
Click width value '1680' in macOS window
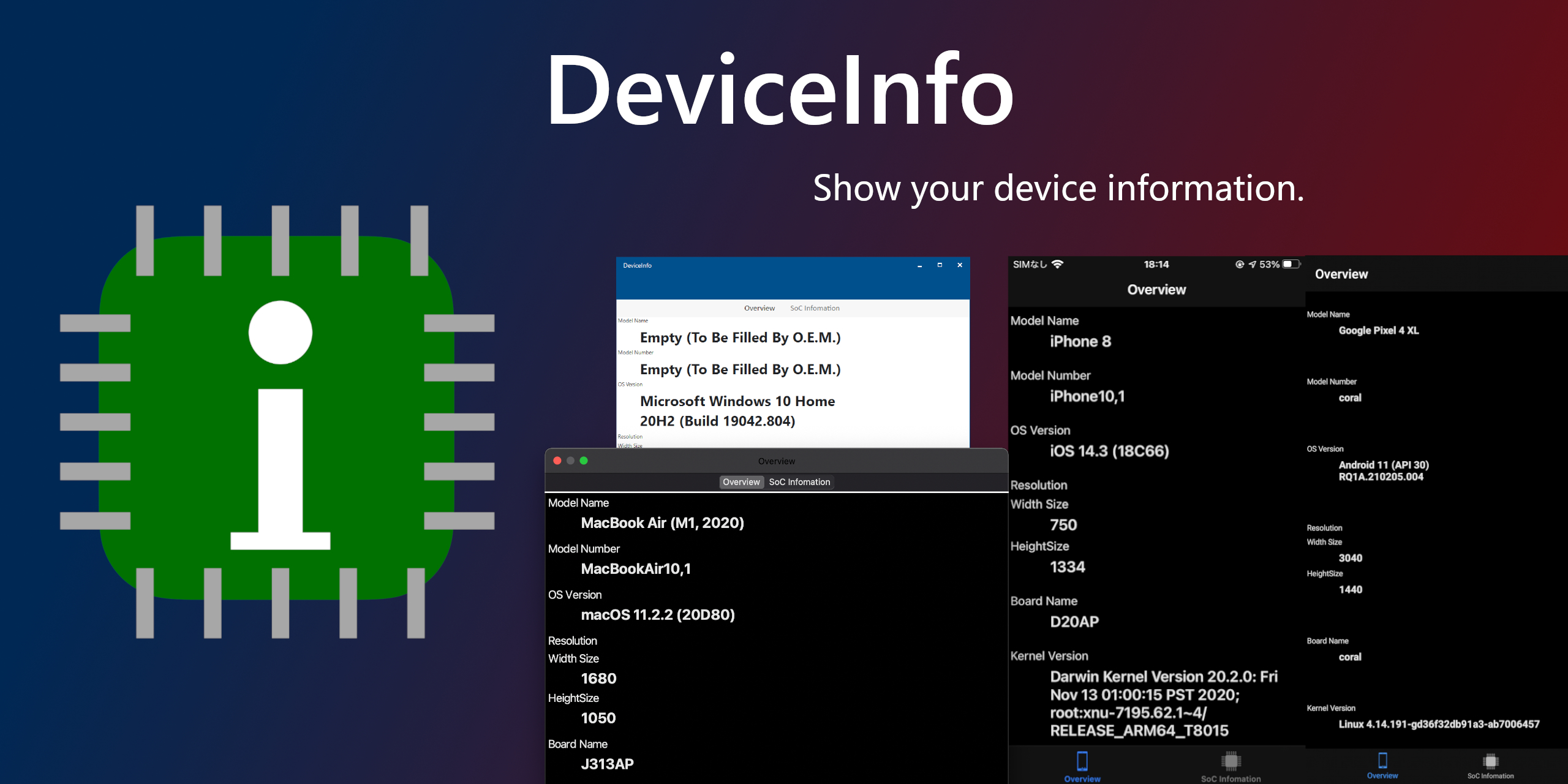click(598, 679)
